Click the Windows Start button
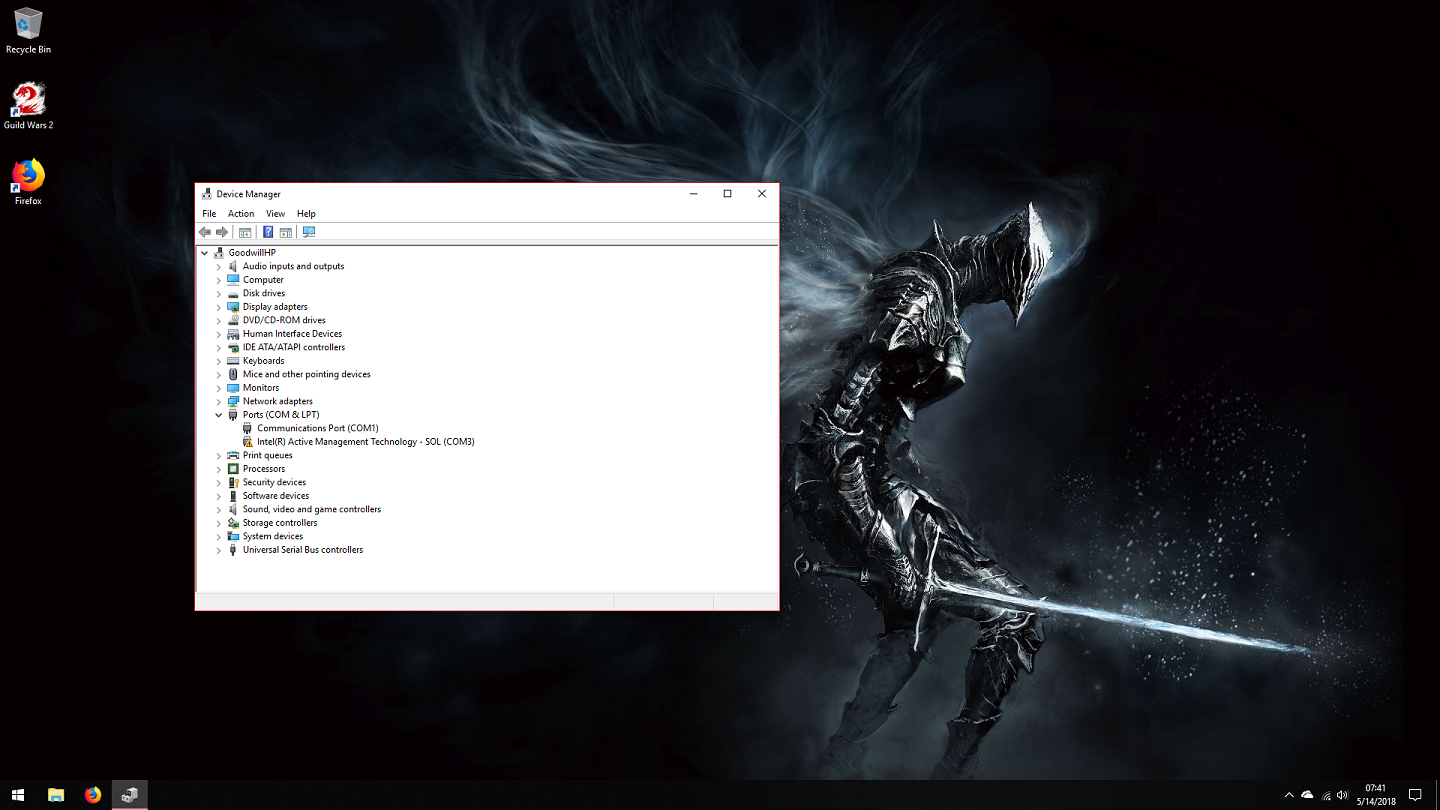 tap(18, 795)
